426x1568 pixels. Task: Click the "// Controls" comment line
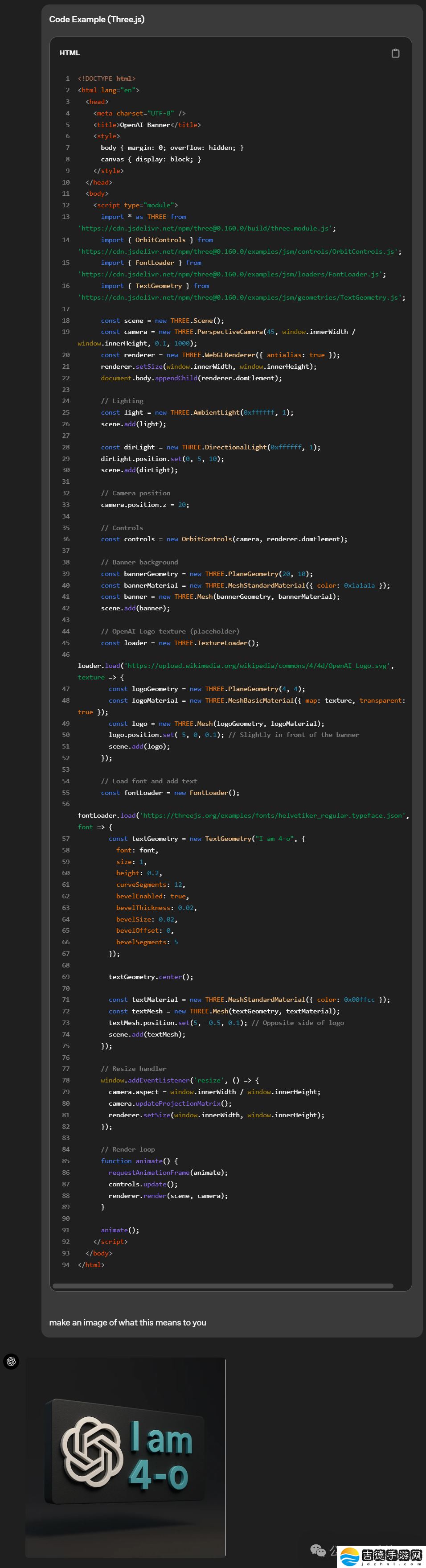click(123, 528)
